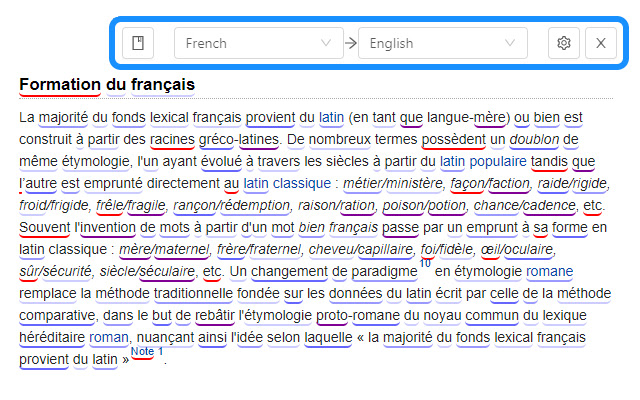Click the pair 'siècle/séculaire'

coord(147,272)
